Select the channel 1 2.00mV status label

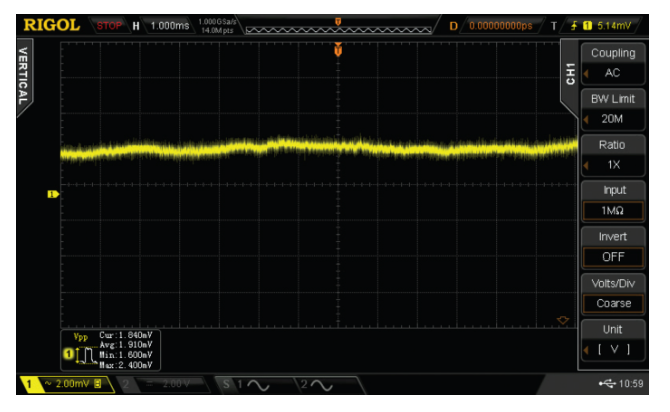tap(68, 384)
